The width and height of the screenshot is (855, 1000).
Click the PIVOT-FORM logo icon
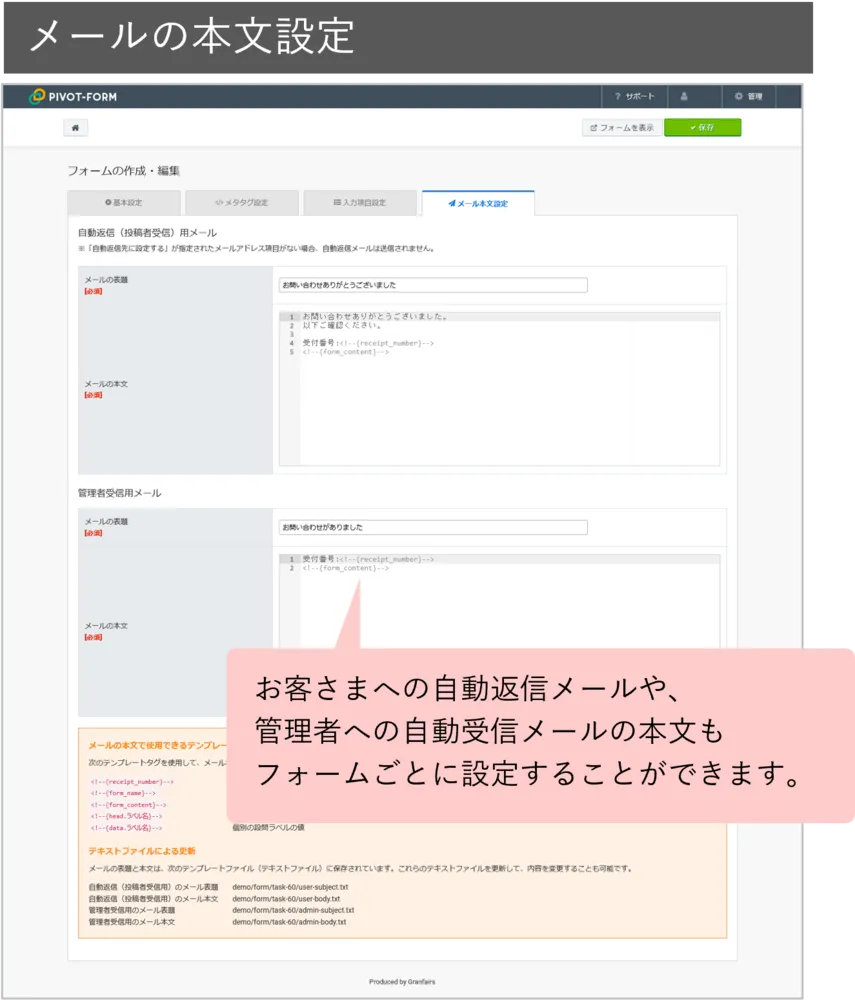(39, 97)
